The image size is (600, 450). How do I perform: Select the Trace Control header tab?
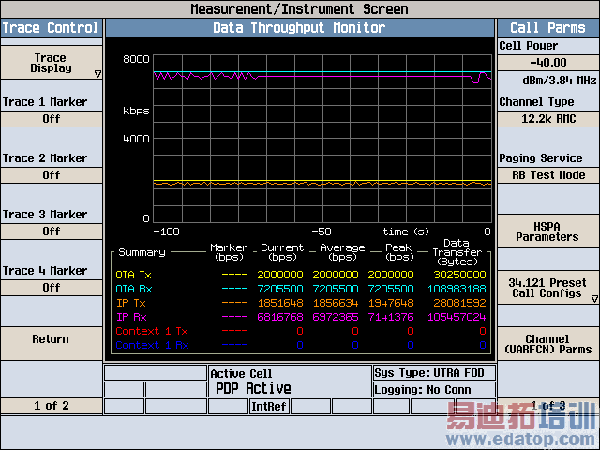[50, 28]
